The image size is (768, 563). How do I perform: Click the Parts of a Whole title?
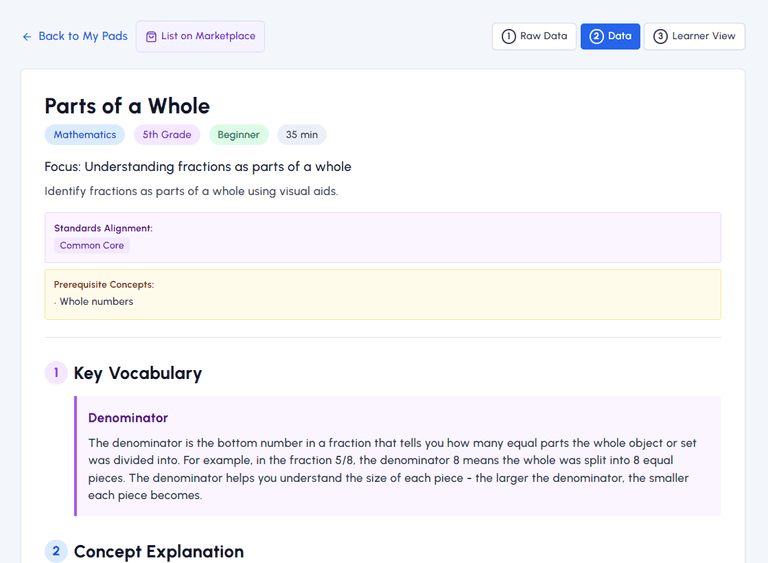127,106
